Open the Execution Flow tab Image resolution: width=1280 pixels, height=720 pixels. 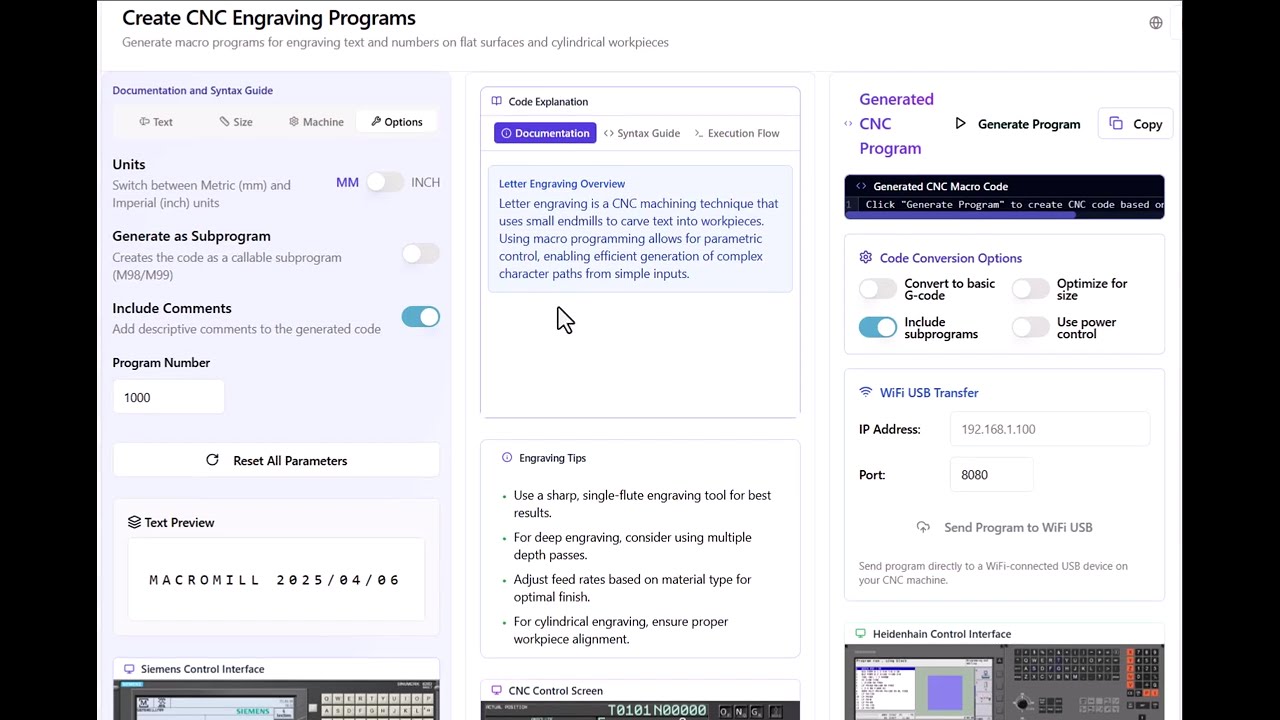point(736,133)
